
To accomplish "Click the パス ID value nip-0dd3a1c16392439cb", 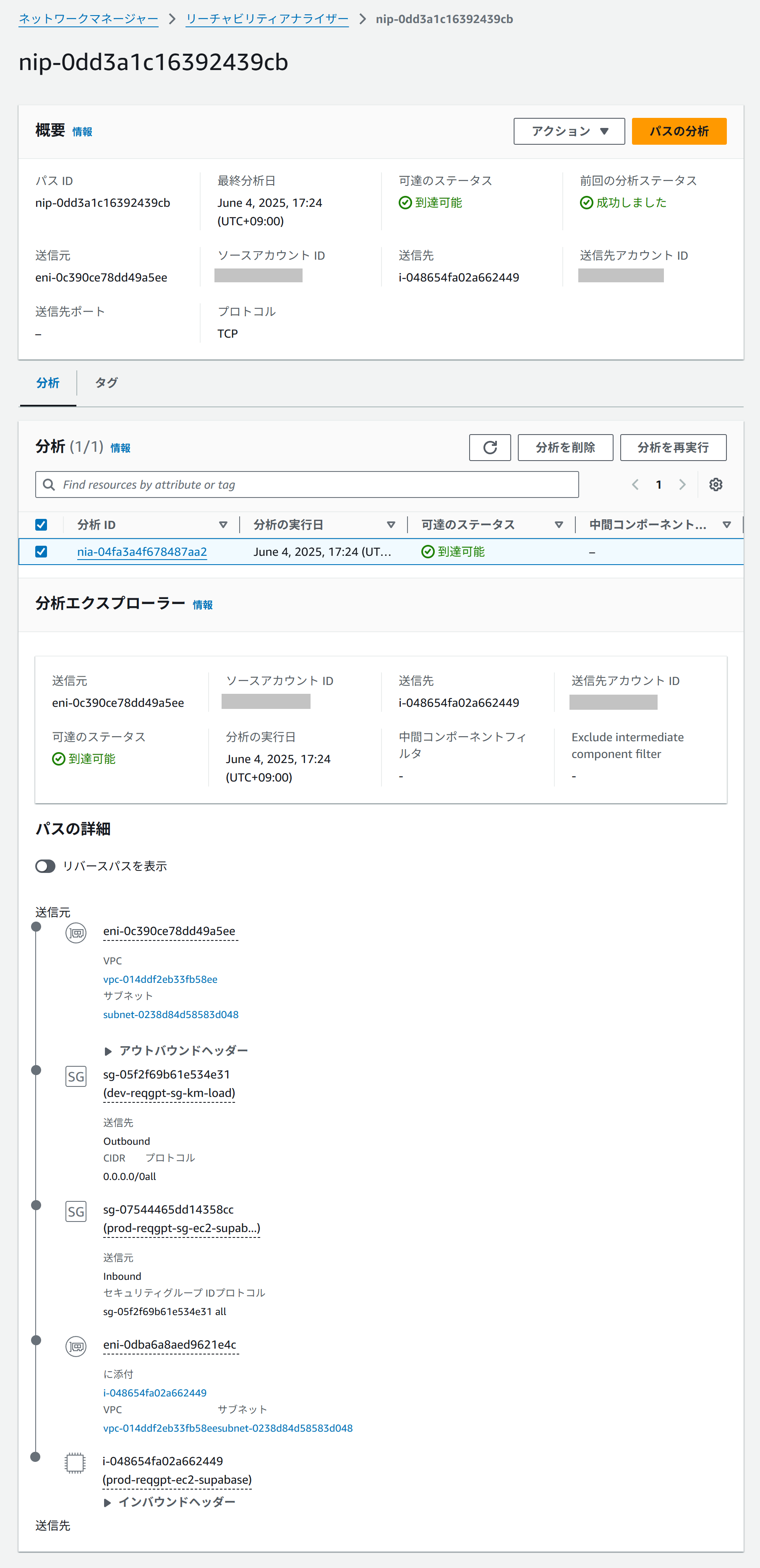I will 103,203.
